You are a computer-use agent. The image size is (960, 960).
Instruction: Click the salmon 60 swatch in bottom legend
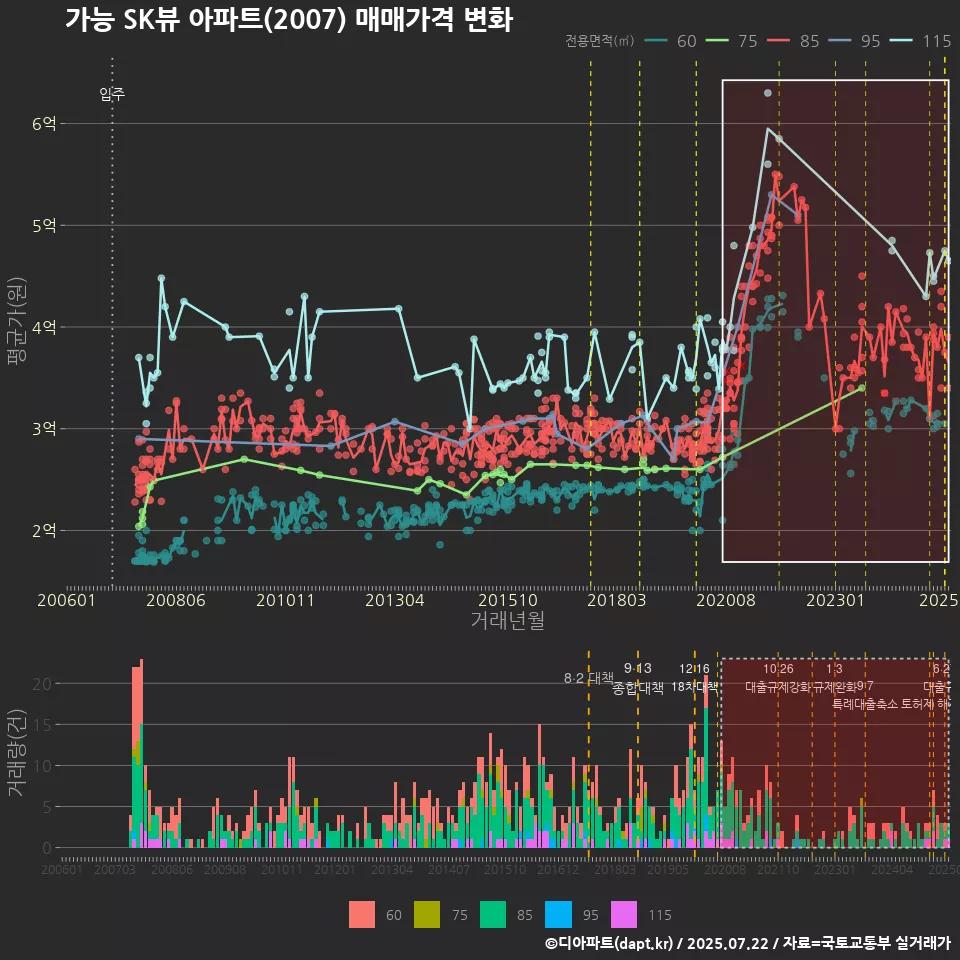(x=362, y=915)
